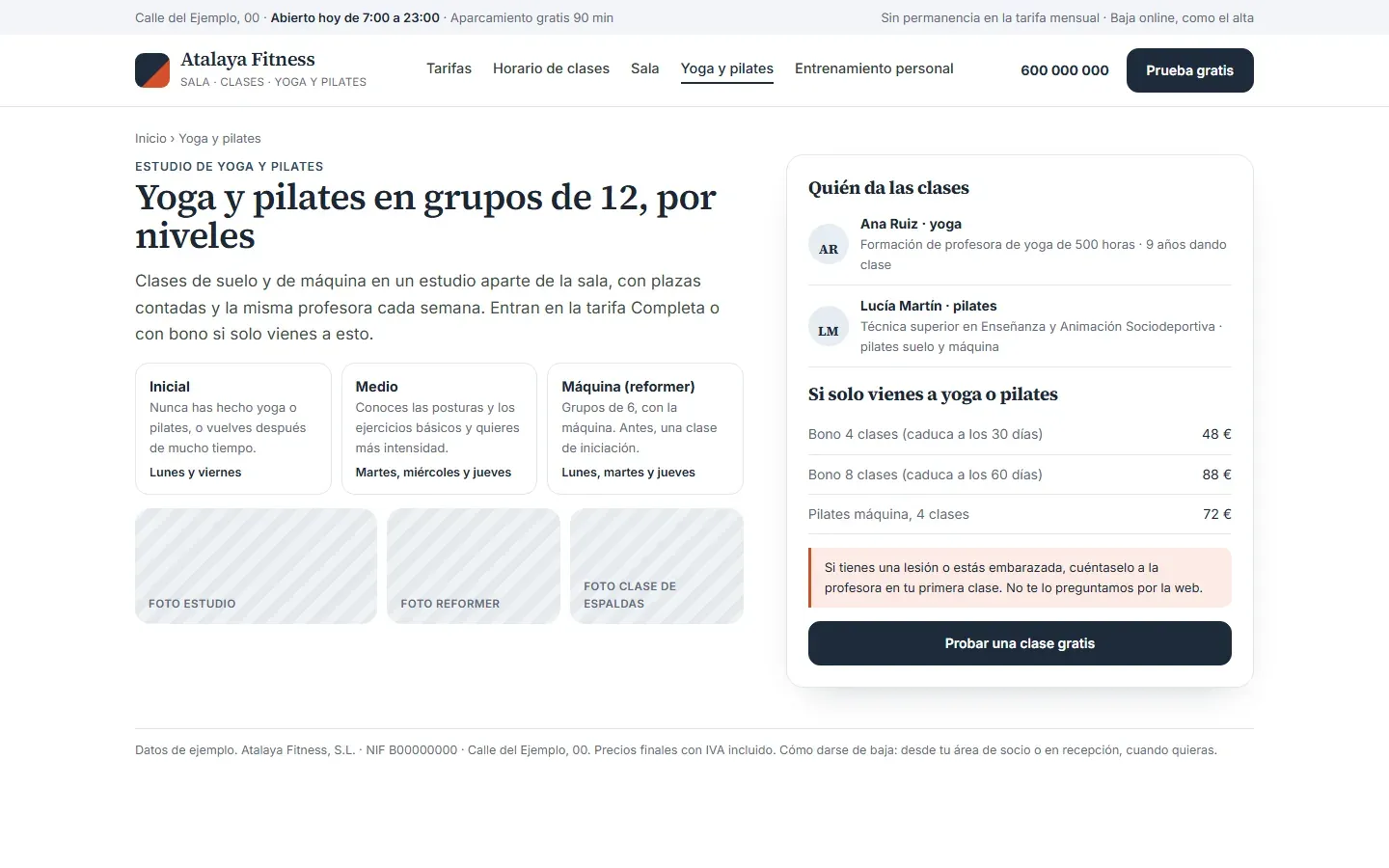Click Abierto hoy de 7:00 a 23:00
The image size is (1389, 868).
(x=355, y=17)
